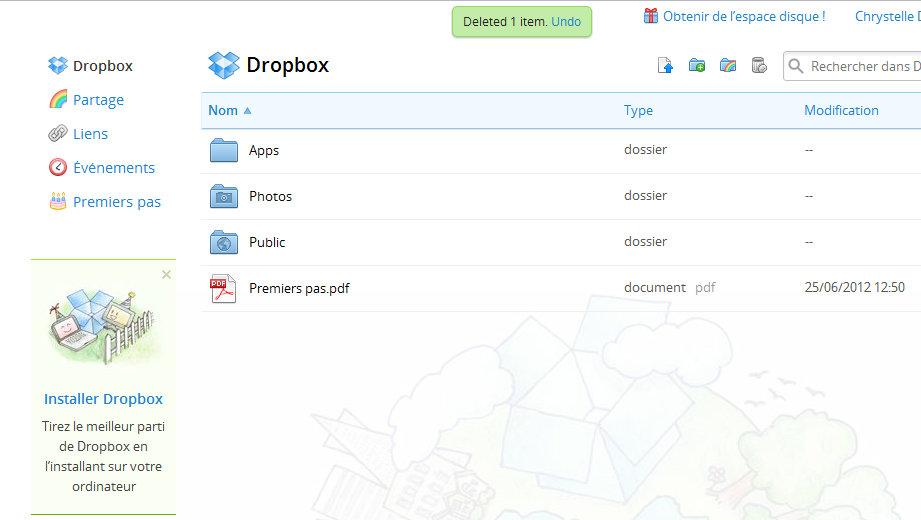
Task: Click the Nom column header text
Action: [x=223, y=110]
